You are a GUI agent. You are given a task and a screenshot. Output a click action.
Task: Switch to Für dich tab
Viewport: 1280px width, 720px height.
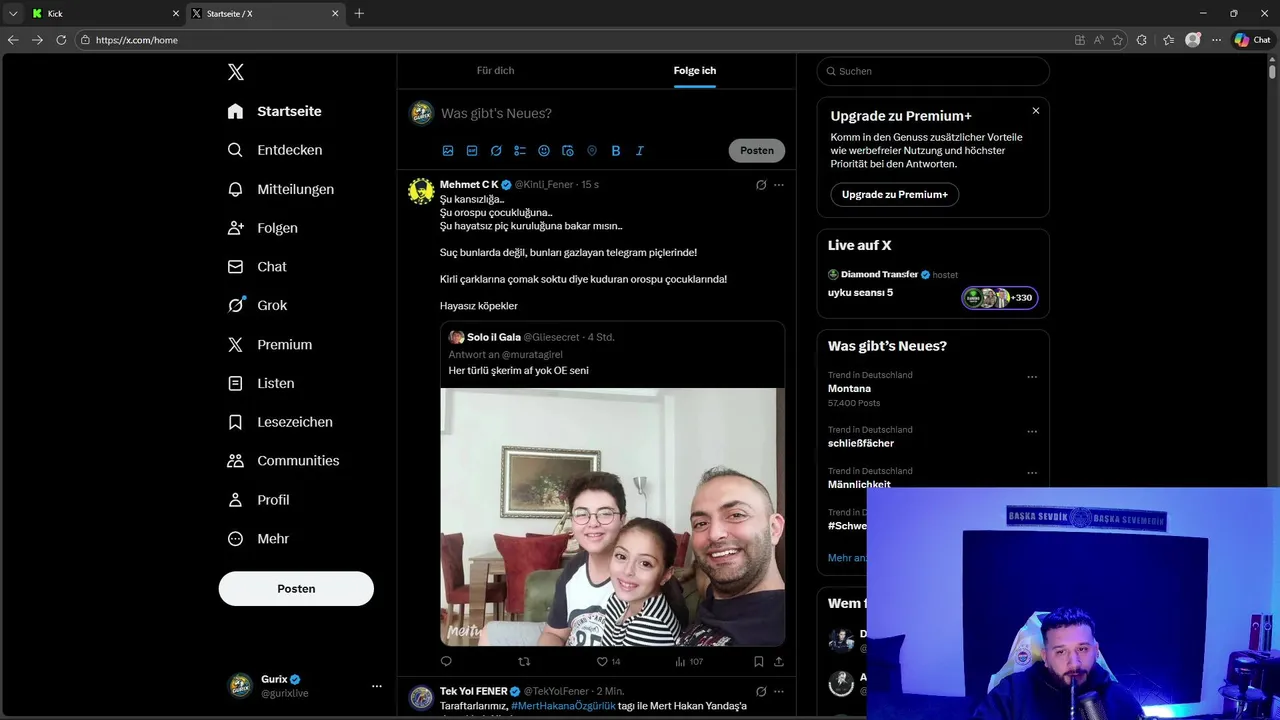click(x=495, y=71)
